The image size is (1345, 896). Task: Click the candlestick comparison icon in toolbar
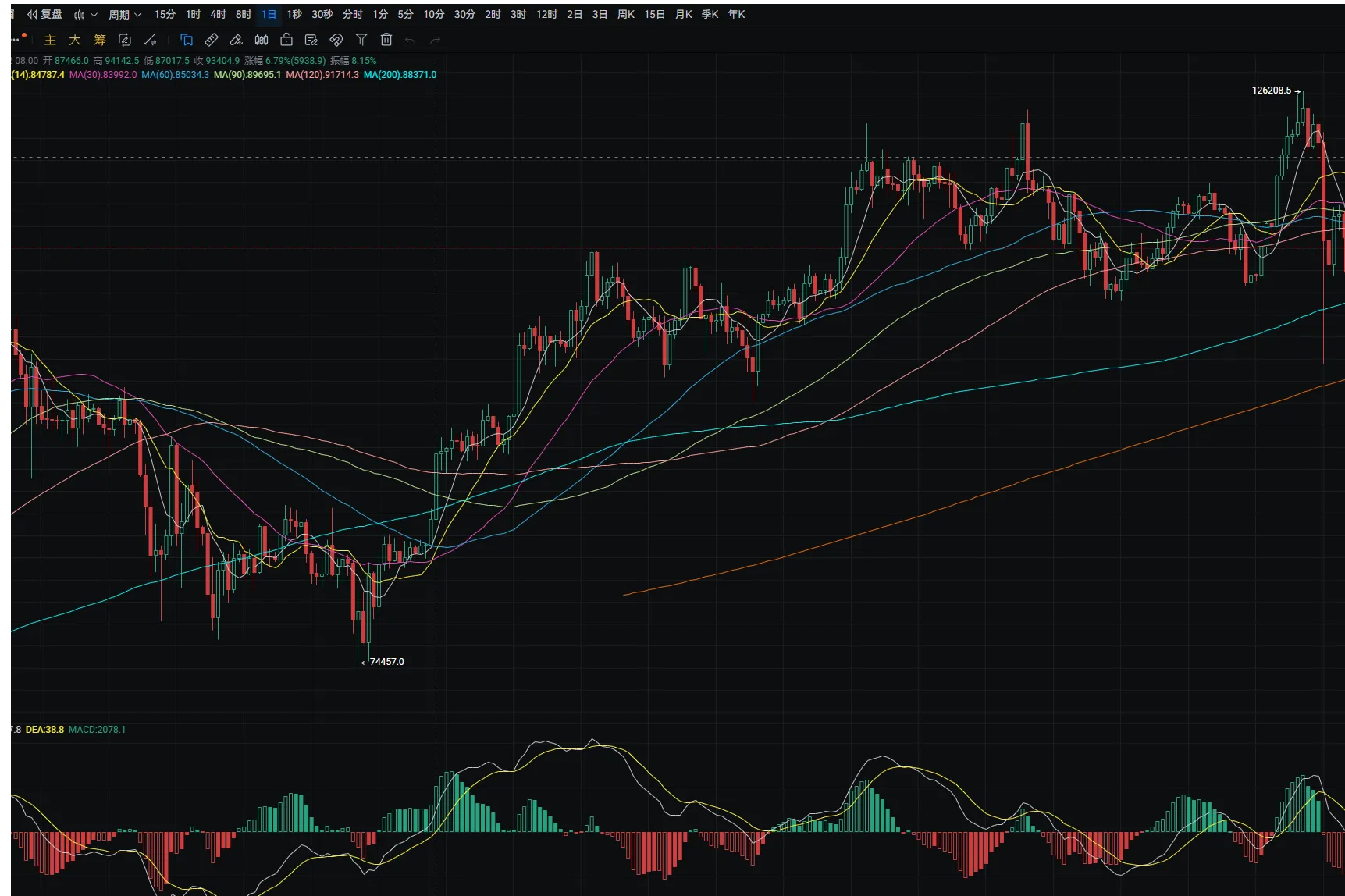(262, 40)
